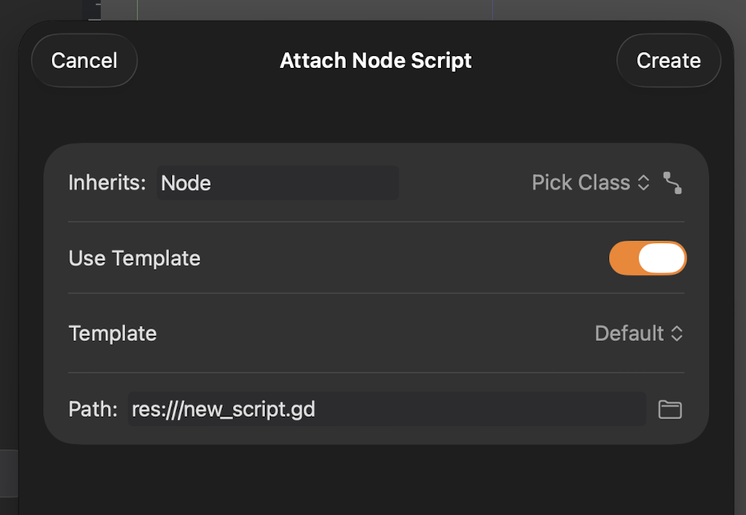Click the chevron beside Default template
The width and height of the screenshot is (746, 515).
point(677,333)
